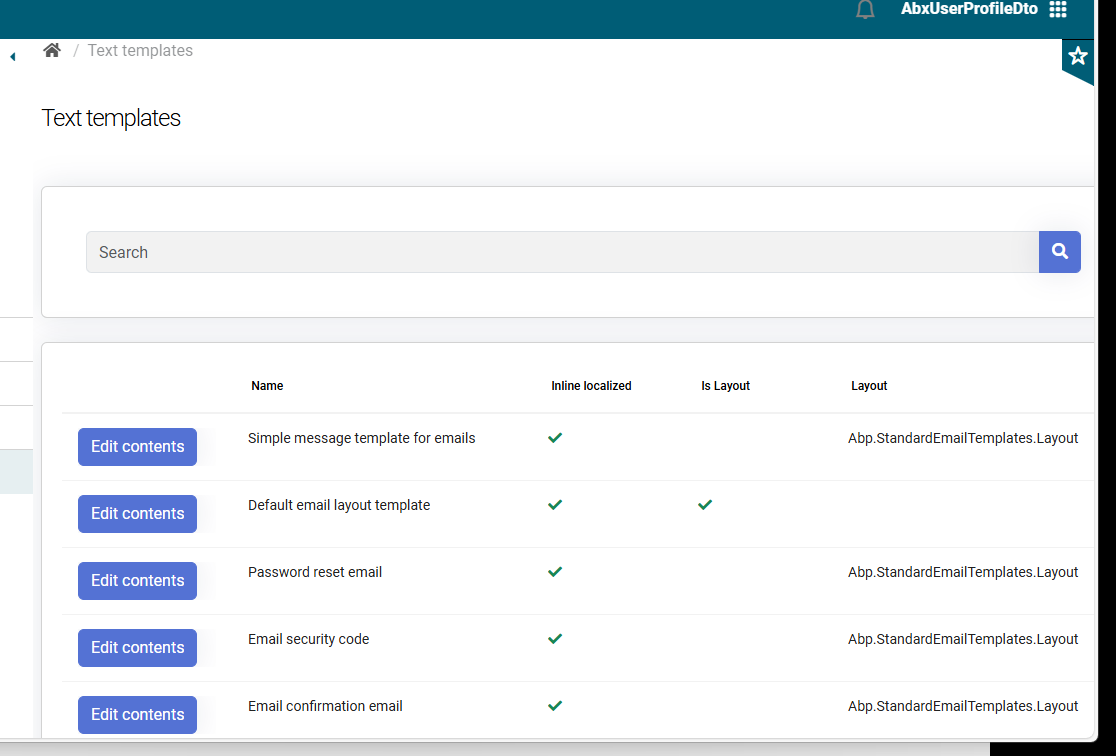1116x756 pixels.
Task: Edit contents of Simple message template
Action: (137, 447)
